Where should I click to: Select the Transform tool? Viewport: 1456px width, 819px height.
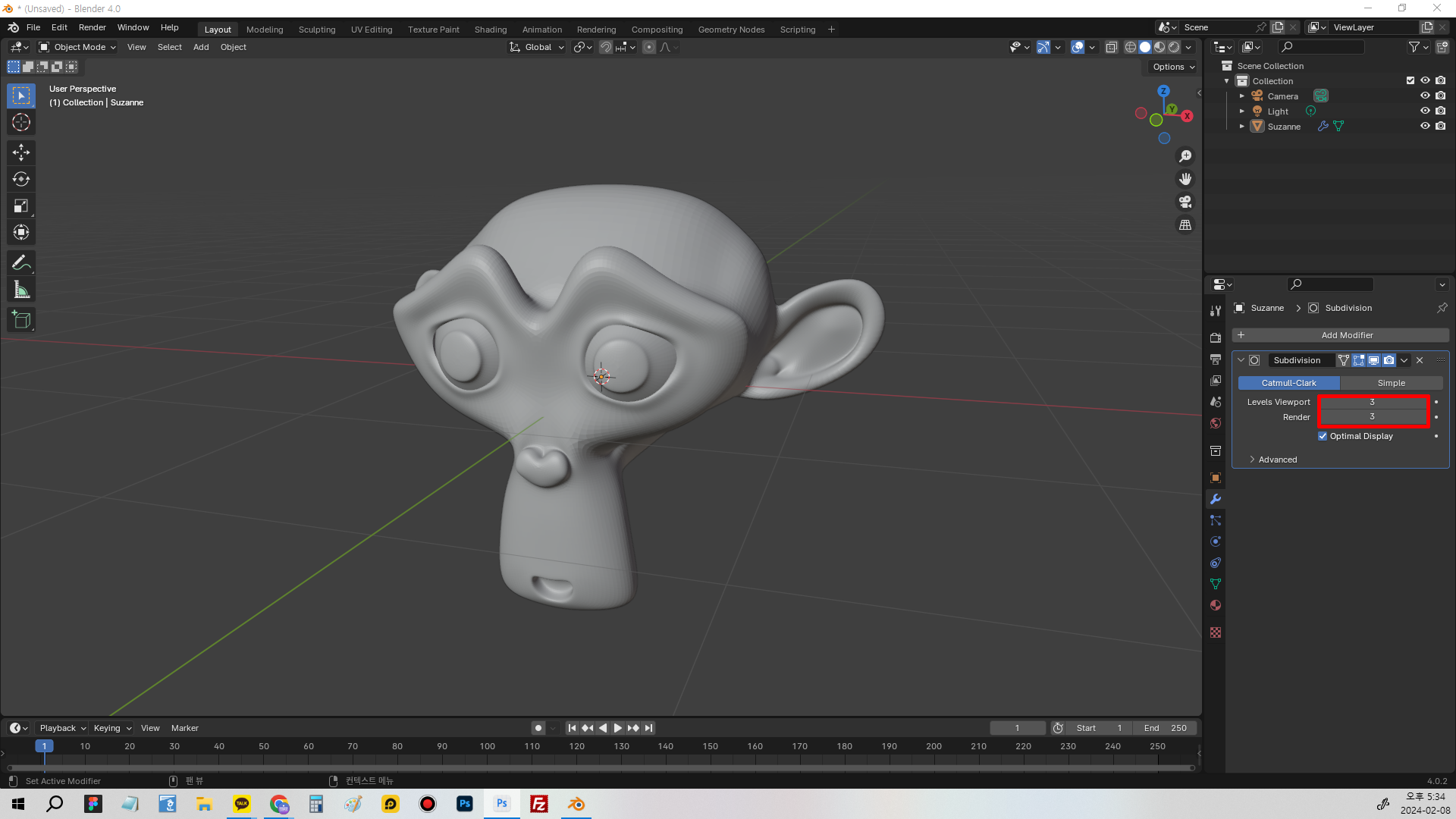[x=21, y=232]
